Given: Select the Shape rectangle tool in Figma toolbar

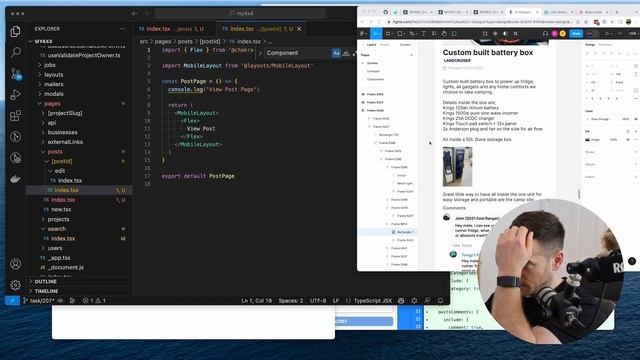Looking at the screenshot, I should pos(400,33).
